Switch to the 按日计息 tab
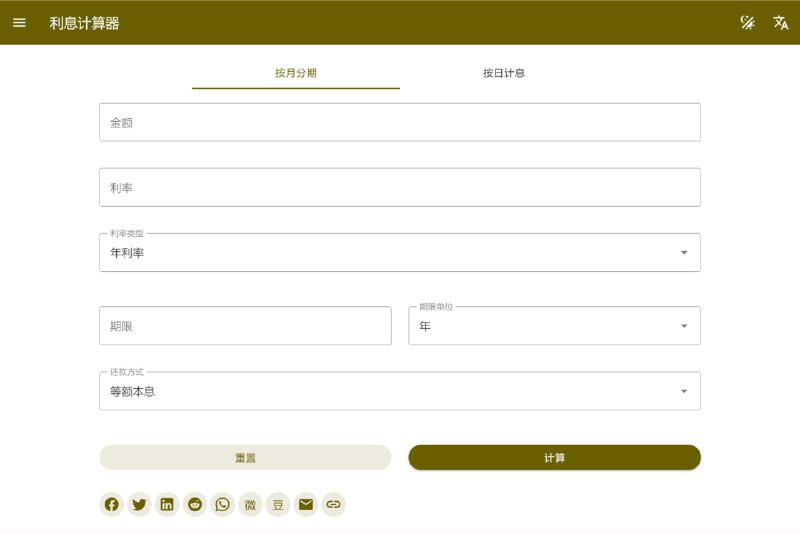Image resolution: width=800 pixels, height=535 pixels. click(x=504, y=73)
